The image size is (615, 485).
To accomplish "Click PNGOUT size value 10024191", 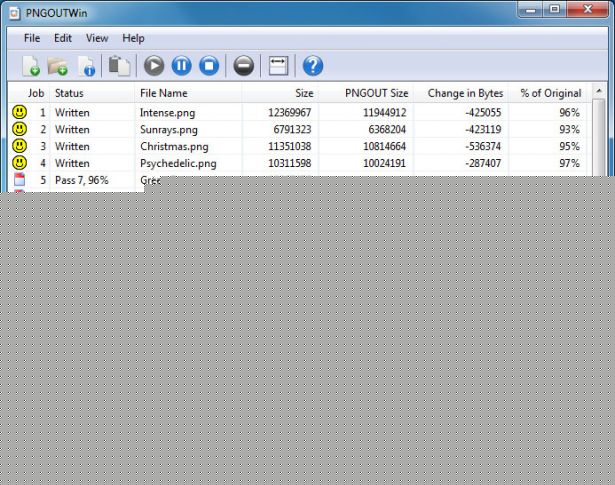I will 384,163.
